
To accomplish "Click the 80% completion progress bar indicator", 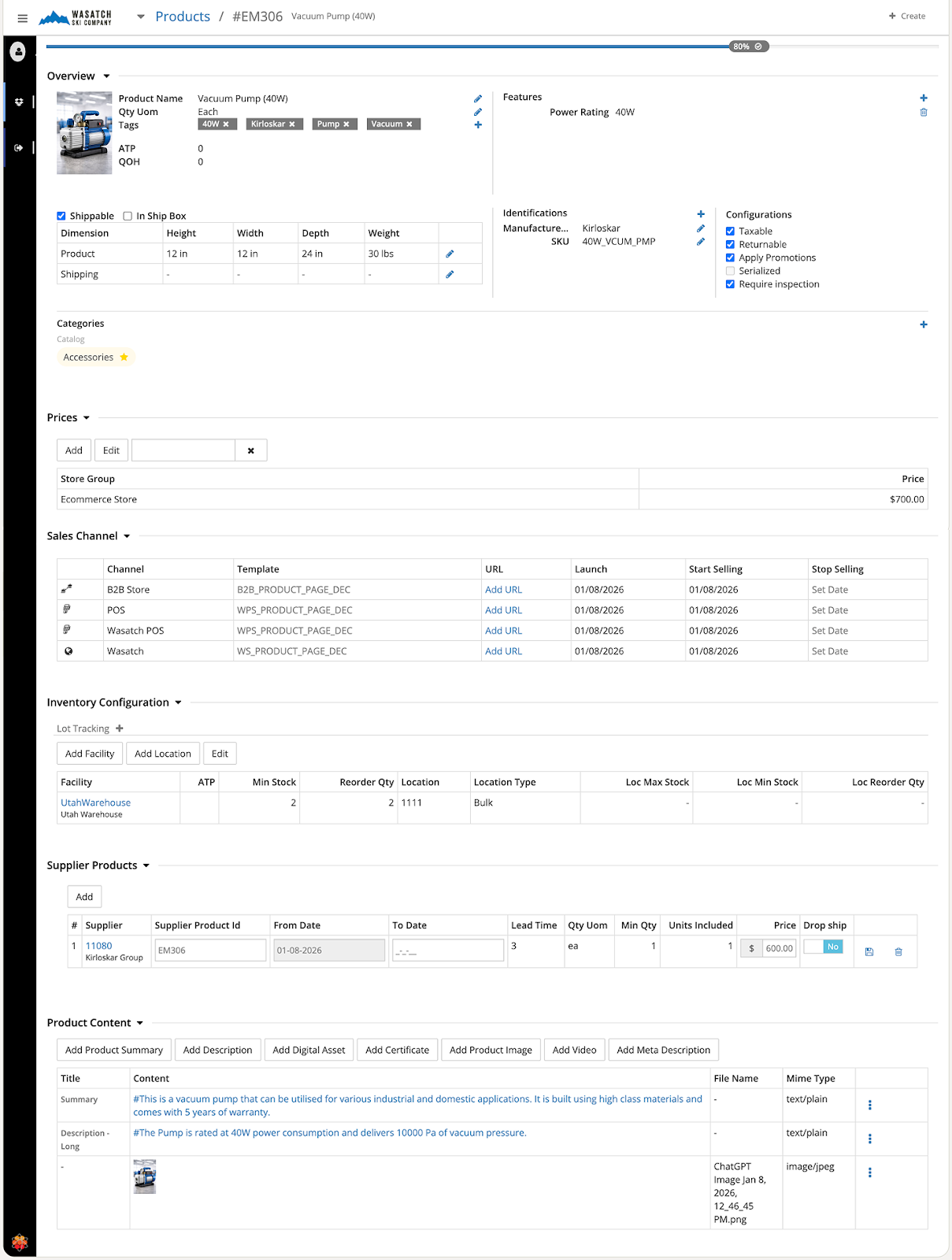I will (x=747, y=46).
